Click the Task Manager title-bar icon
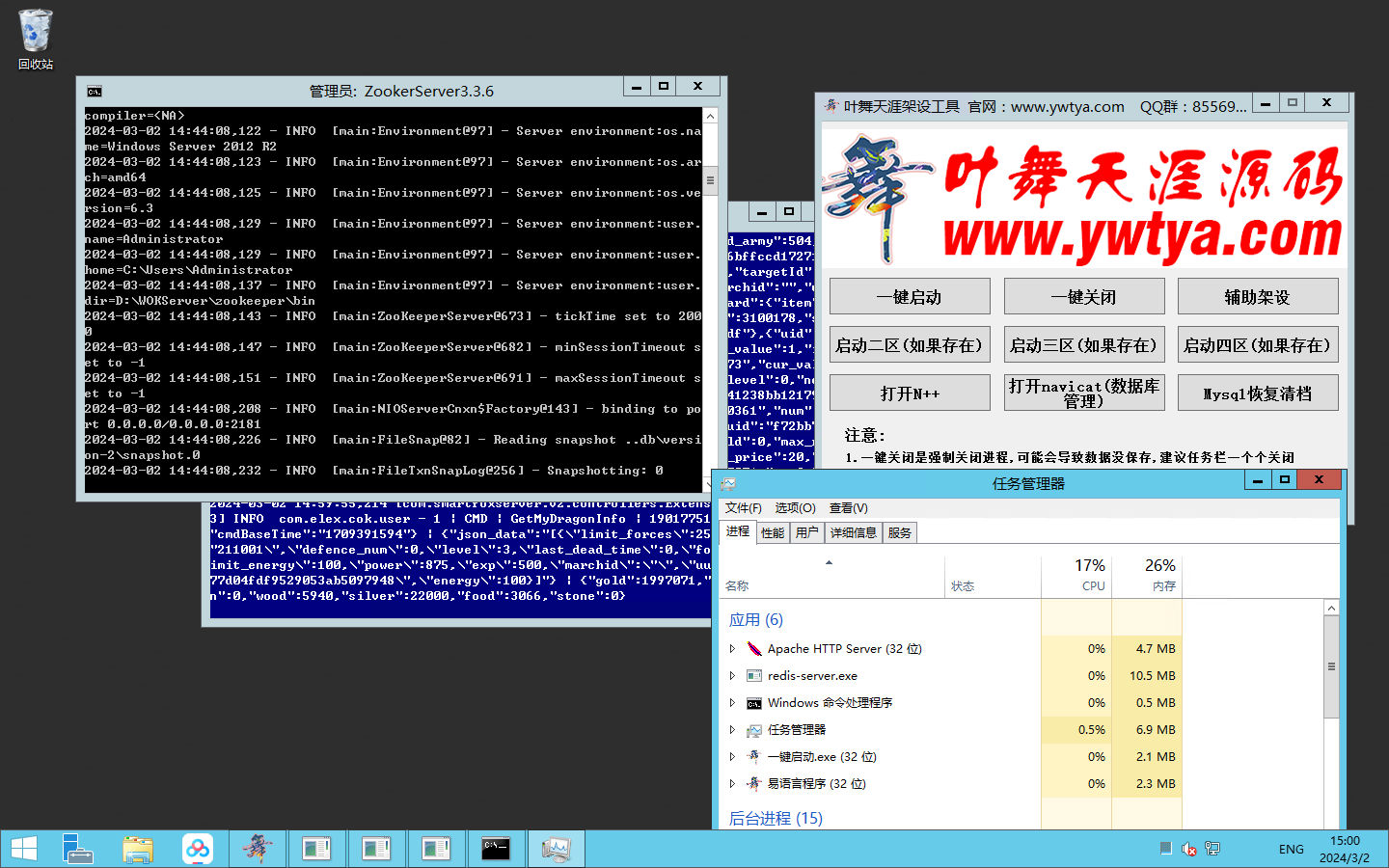Viewport: 1389px width, 868px height. [728, 483]
